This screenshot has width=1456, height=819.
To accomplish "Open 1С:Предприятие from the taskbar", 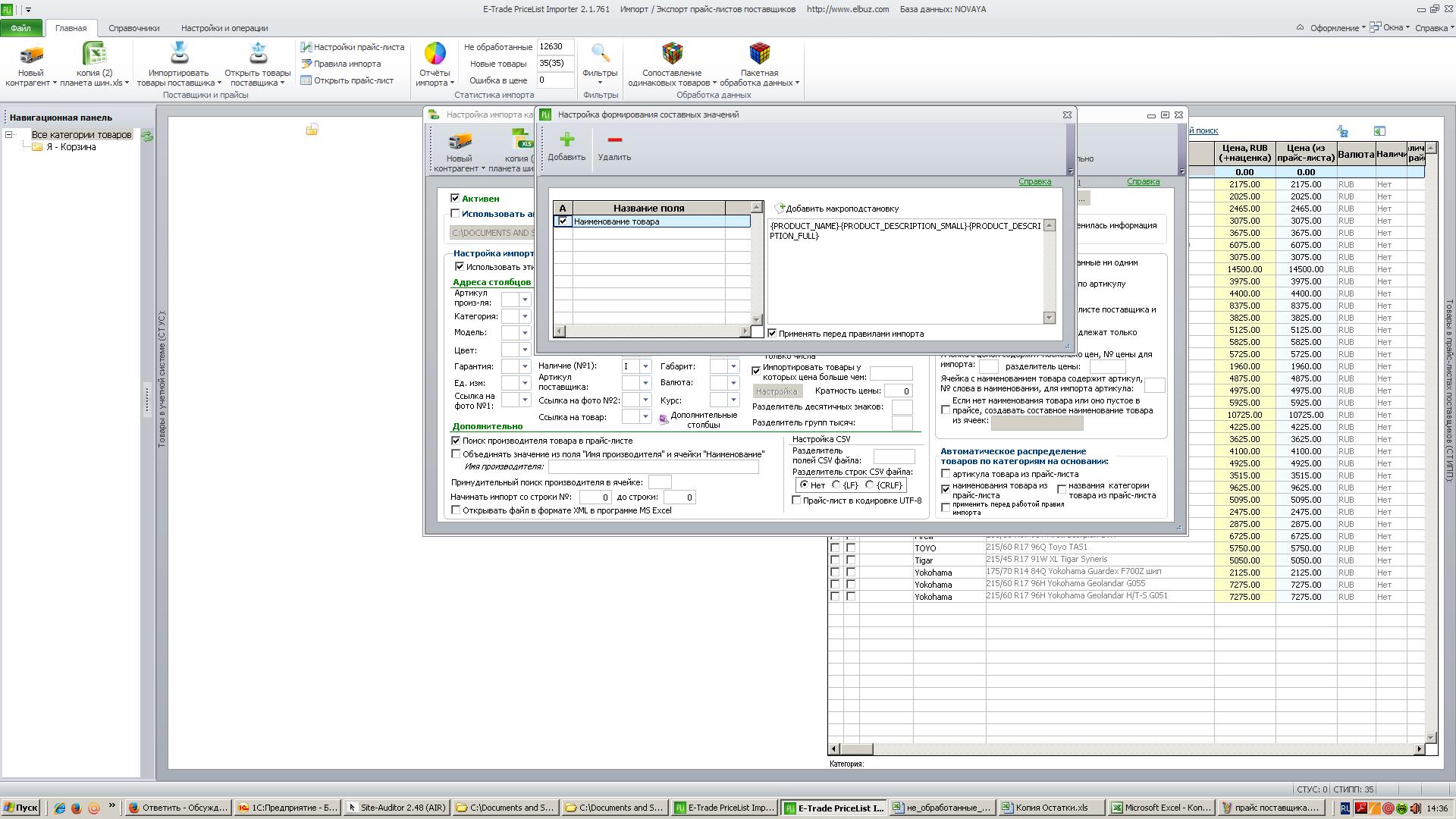I will (x=287, y=808).
